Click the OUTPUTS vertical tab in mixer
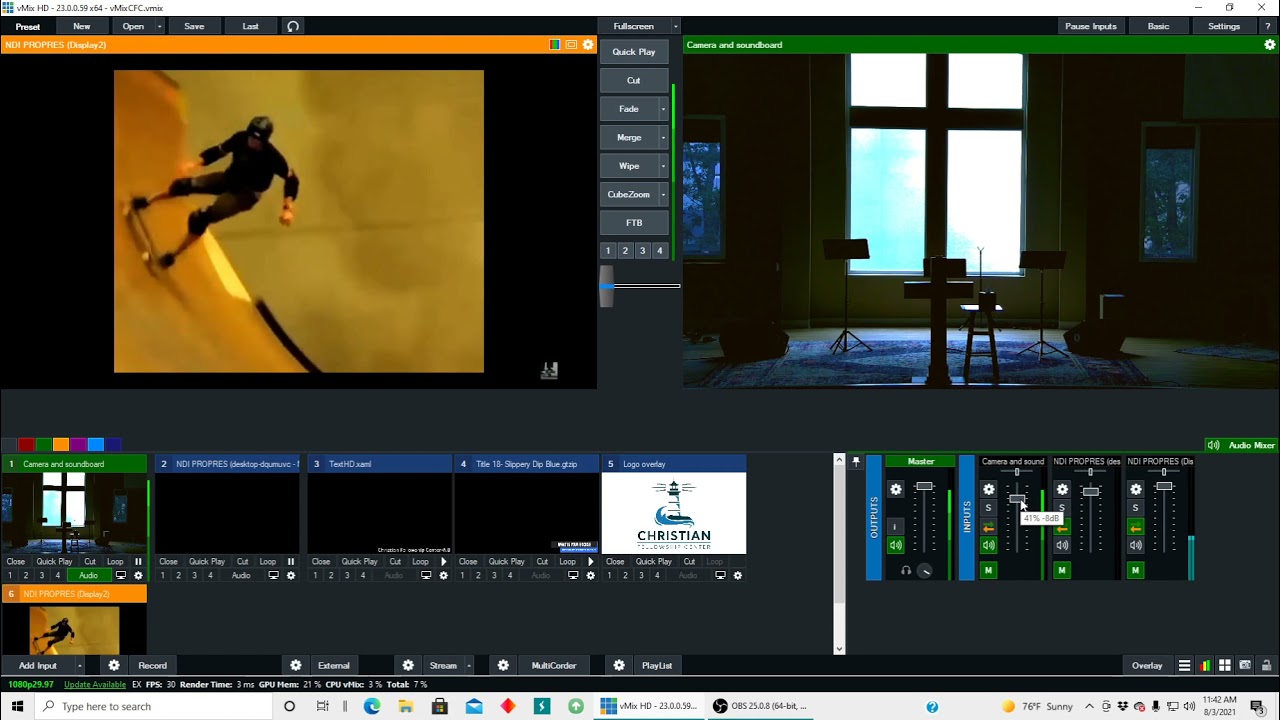The width and height of the screenshot is (1280, 720). [x=874, y=517]
